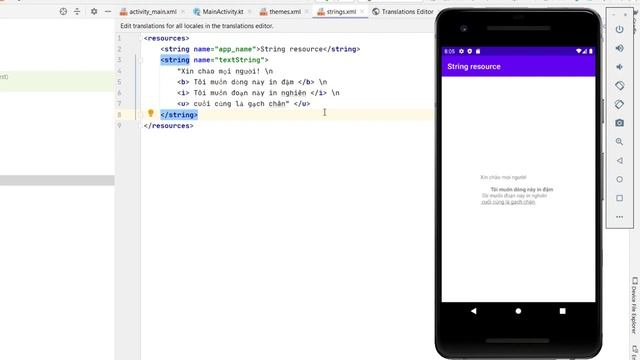Hide the project panel with minus icon

[108, 11]
